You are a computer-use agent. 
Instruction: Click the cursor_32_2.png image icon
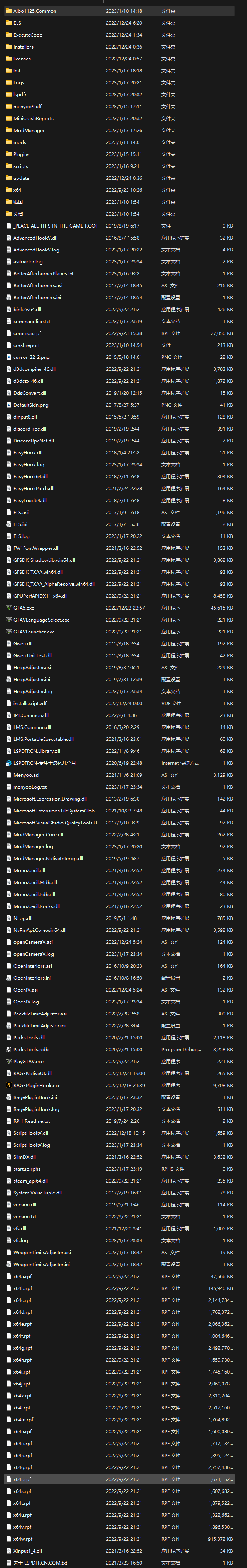[x=8, y=357]
